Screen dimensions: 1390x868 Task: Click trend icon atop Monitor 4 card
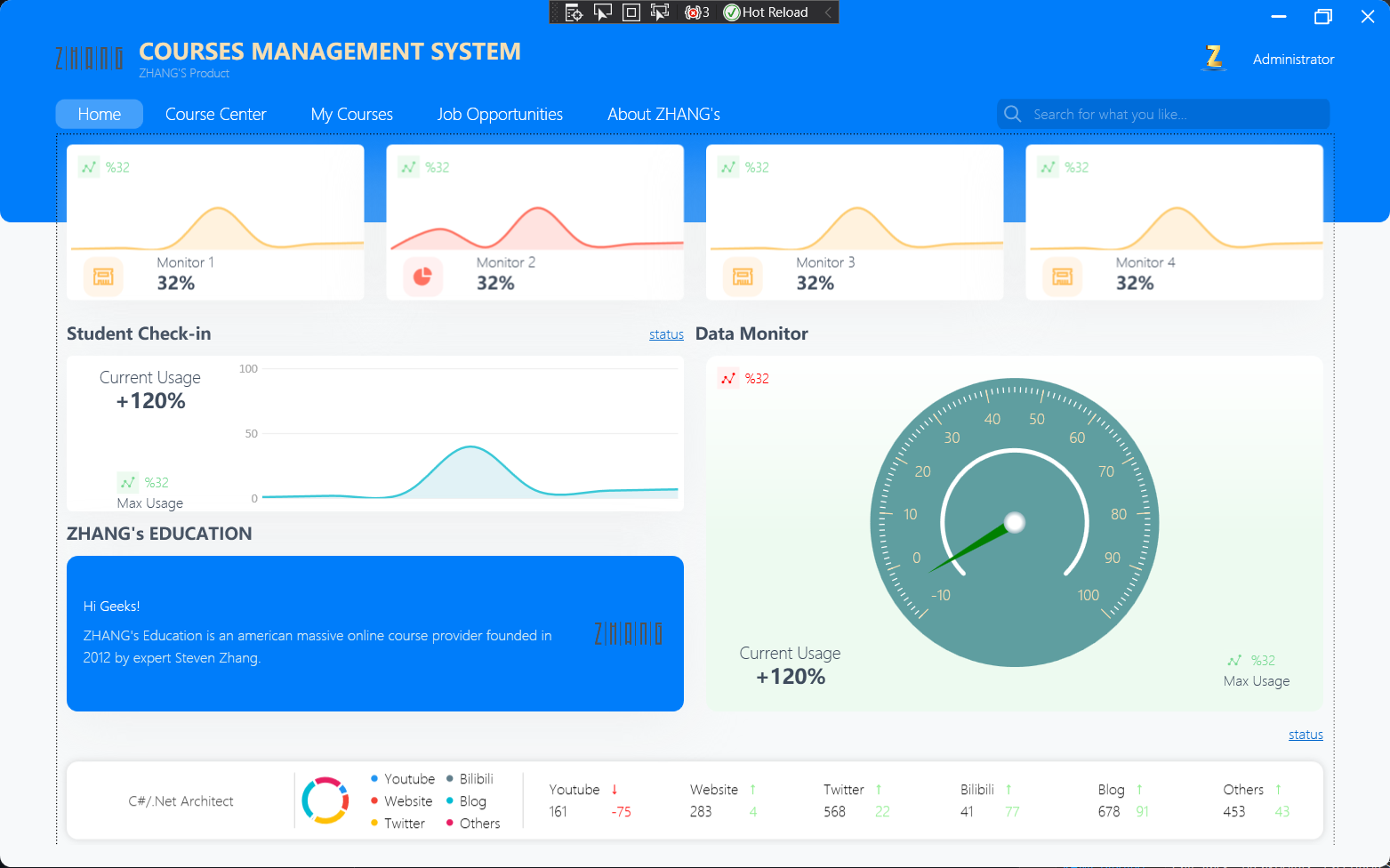click(1048, 167)
